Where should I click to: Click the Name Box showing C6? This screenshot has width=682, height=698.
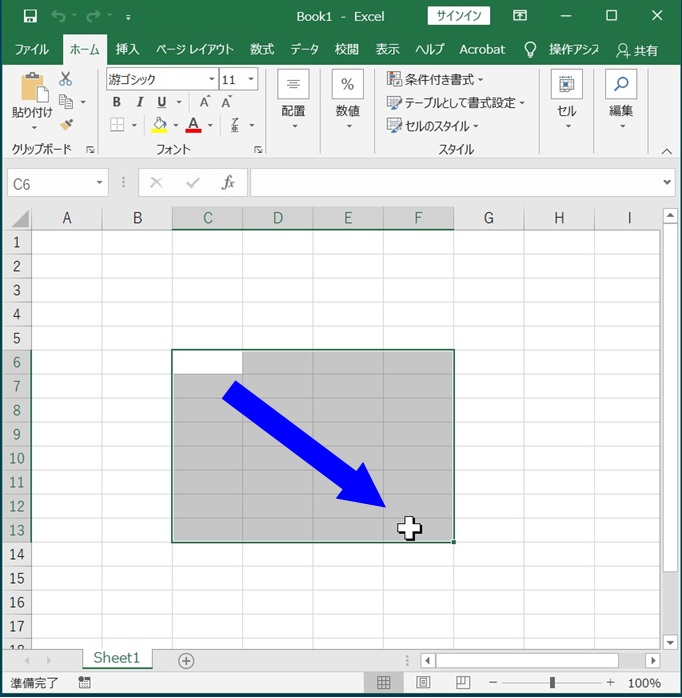click(50, 183)
